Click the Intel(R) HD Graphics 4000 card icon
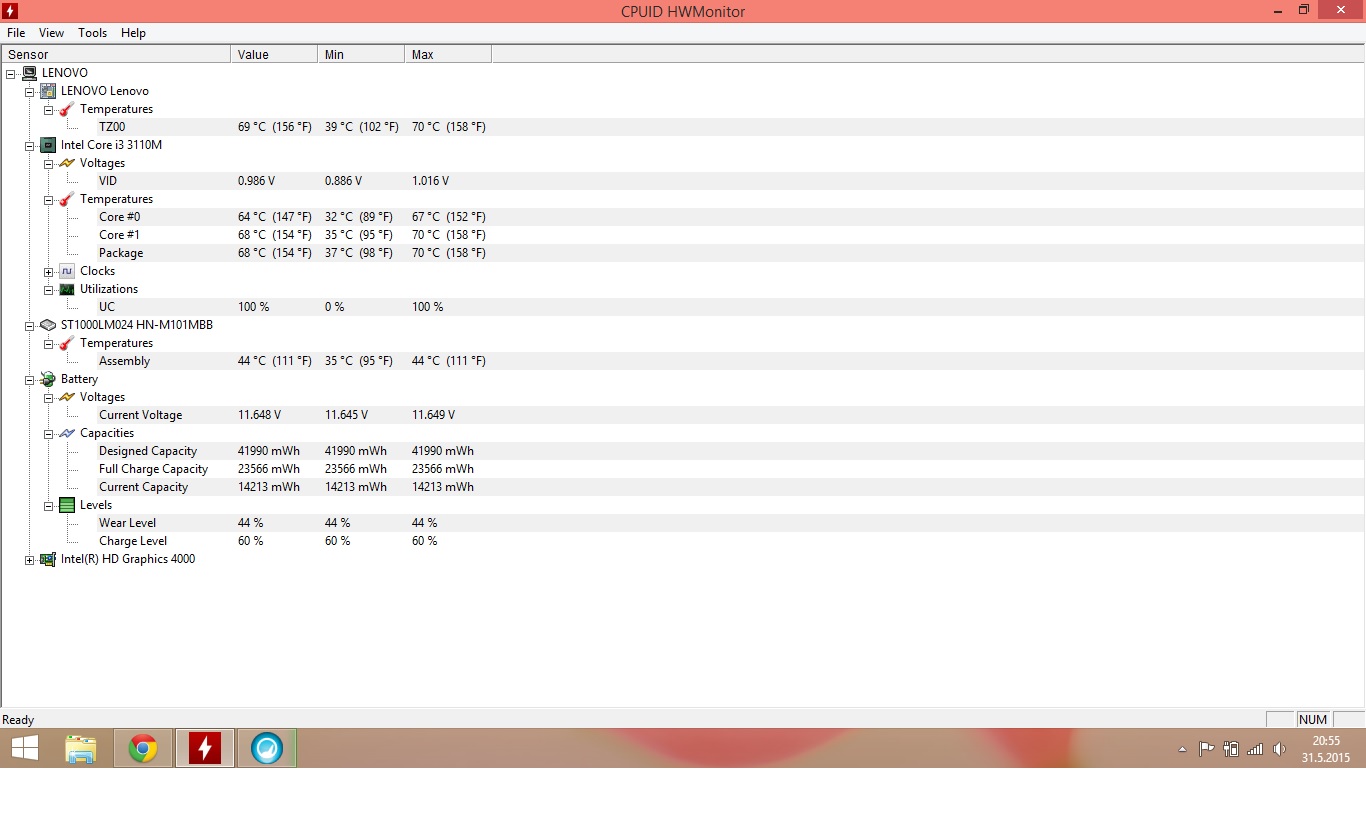 pos(48,559)
